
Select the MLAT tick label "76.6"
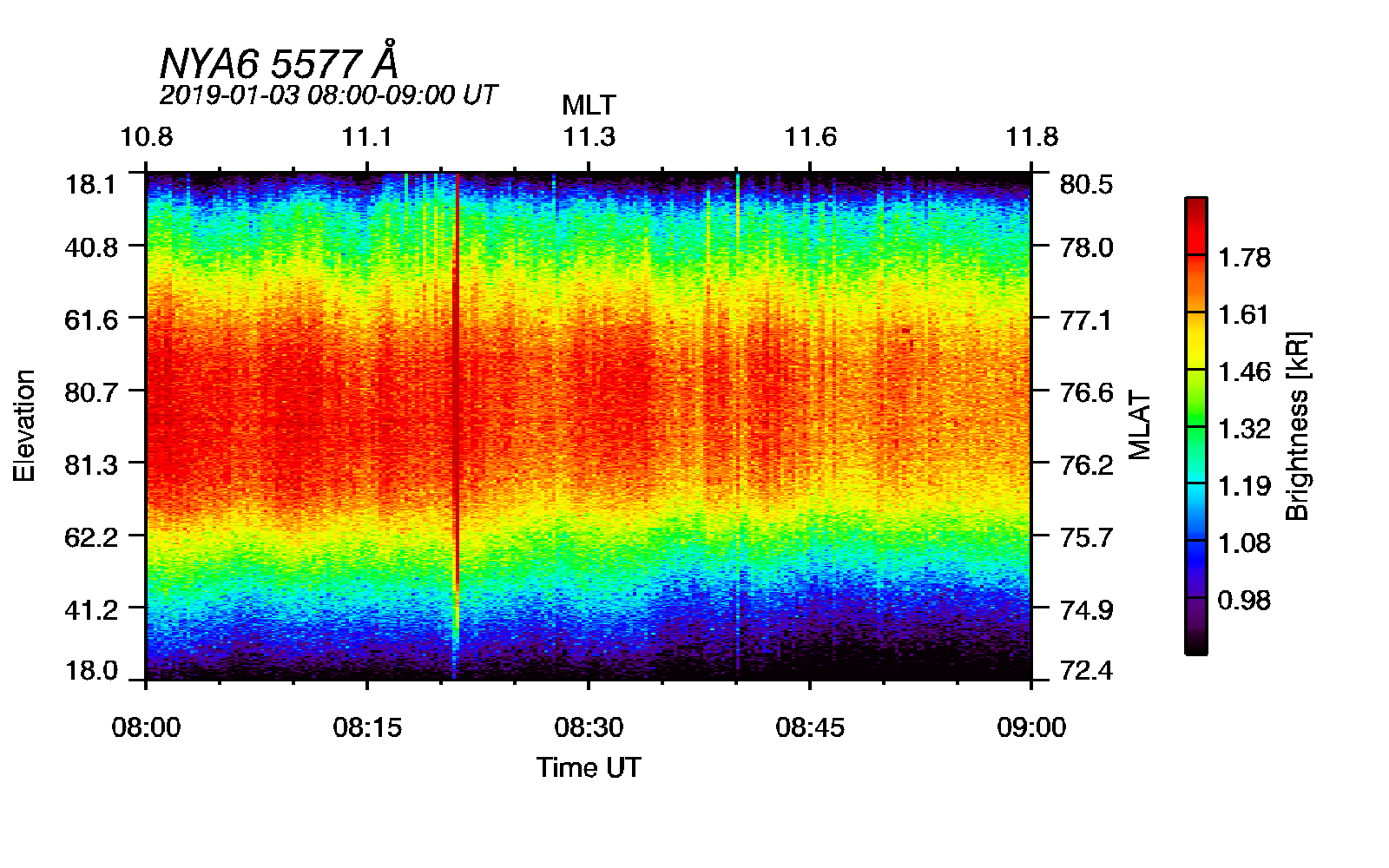pos(1086,392)
